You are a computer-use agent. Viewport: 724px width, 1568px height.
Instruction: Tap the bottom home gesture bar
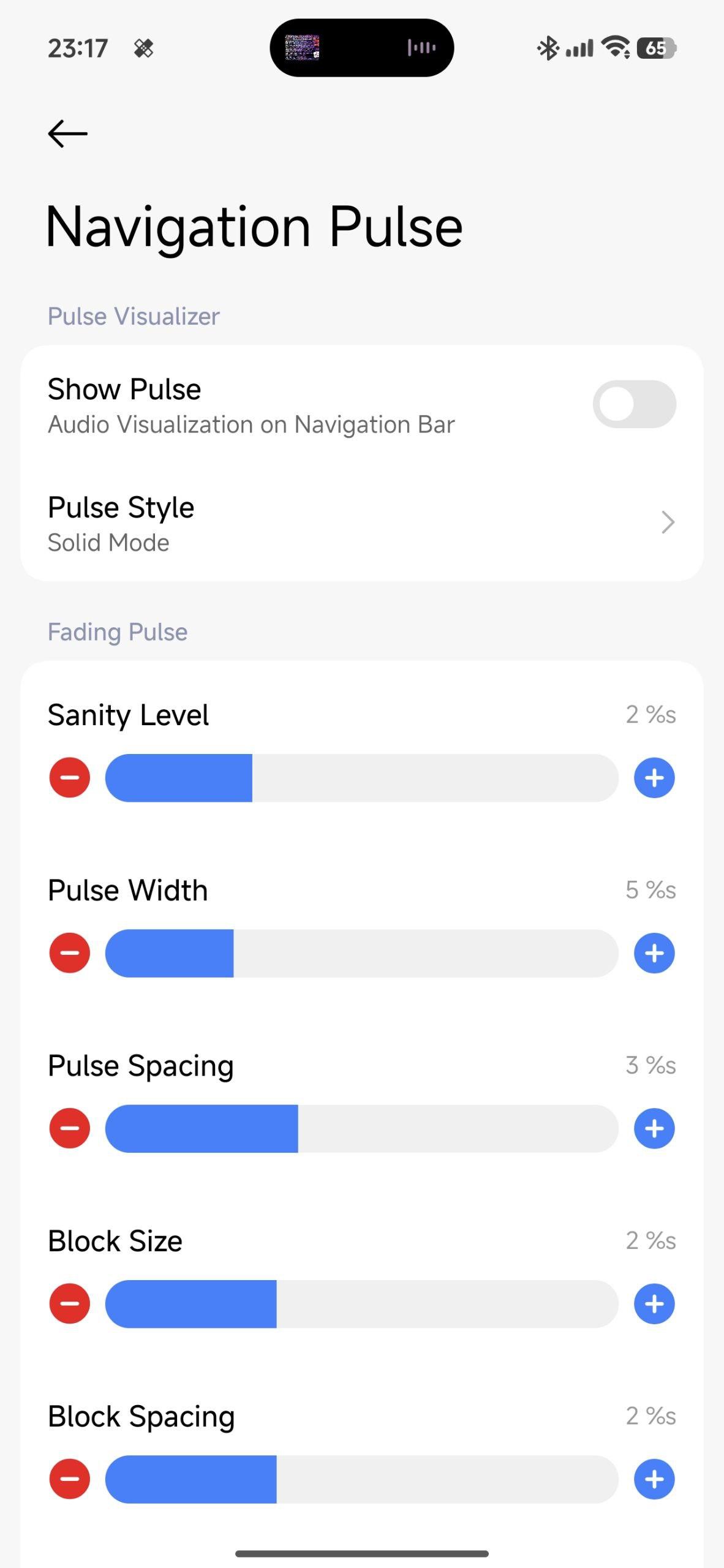[361, 1553]
